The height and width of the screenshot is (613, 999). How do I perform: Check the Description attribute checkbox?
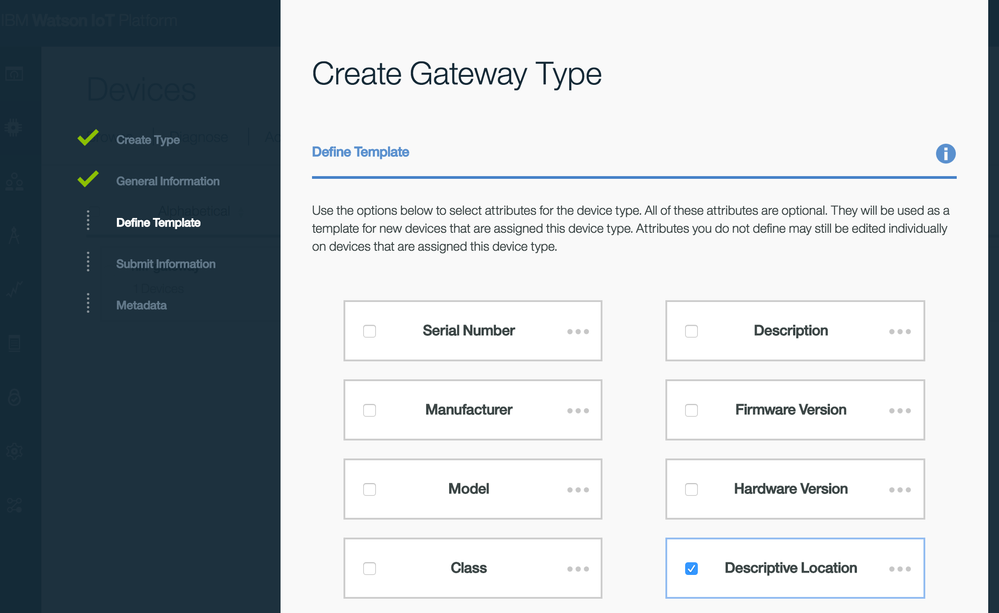[691, 331]
